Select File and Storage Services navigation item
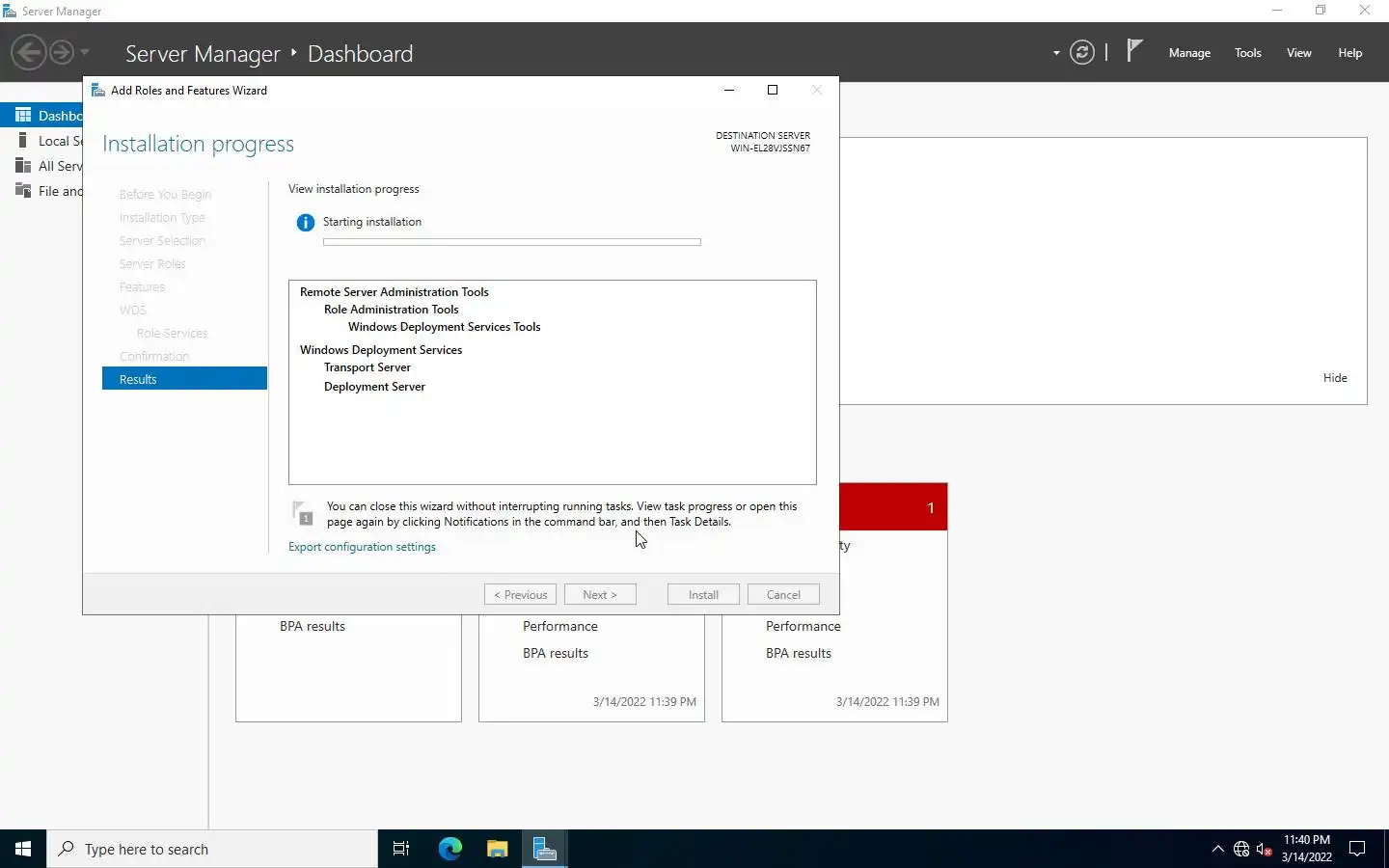This screenshot has width=1389, height=868. (x=41, y=191)
